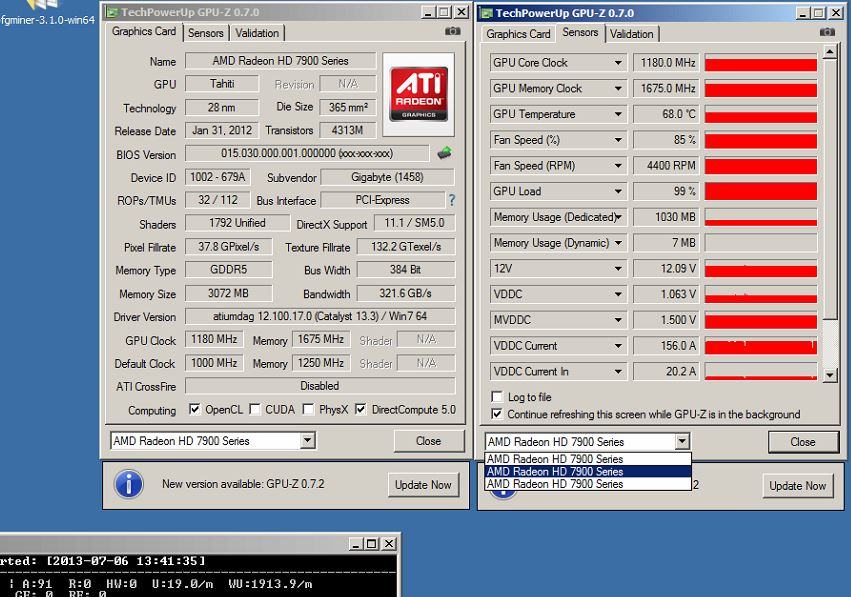Switch to Graphics Card tab in right GPU-Z window
Screen dimensions: 851x597
[518, 34]
